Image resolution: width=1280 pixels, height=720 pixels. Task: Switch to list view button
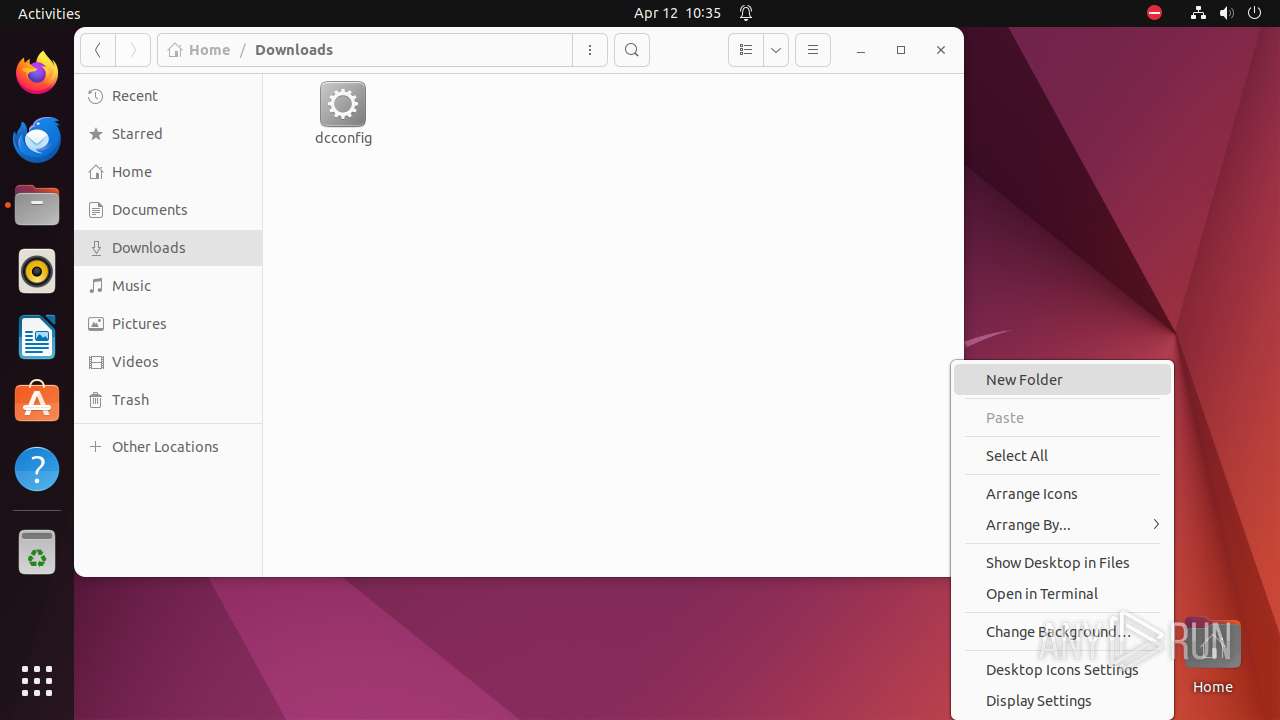pyautogui.click(x=745, y=50)
